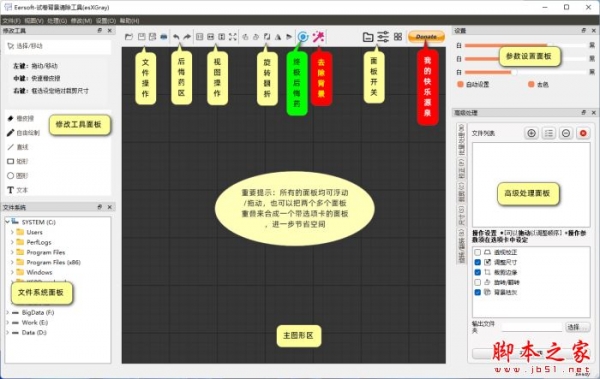Open the 修改(M) menu
The width and height of the screenshot is (600, 379).
point(81,21)
